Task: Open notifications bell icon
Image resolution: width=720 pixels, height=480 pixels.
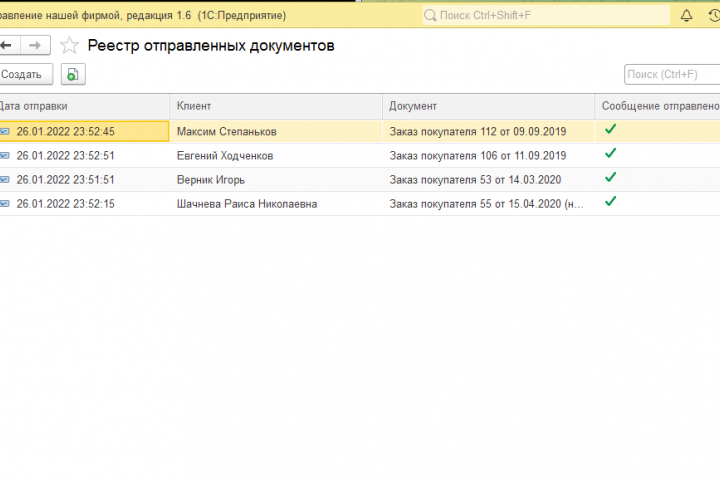Action: tap(686, 16)
